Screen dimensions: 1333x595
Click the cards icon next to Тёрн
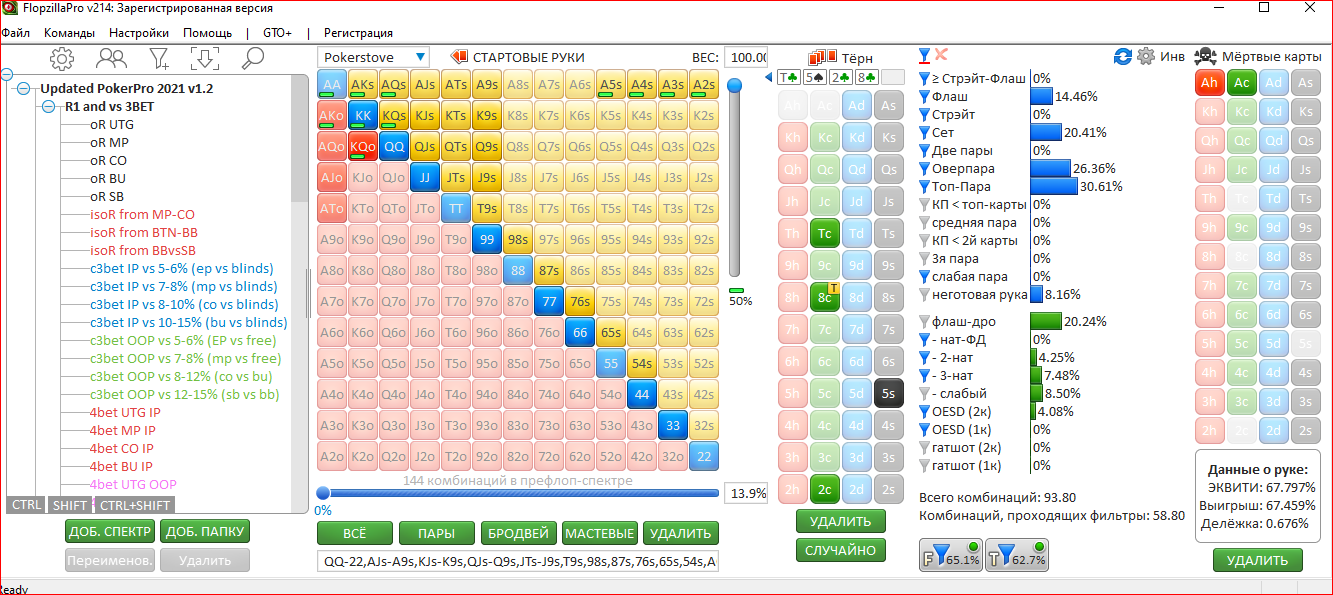click(x=823, y=57)
